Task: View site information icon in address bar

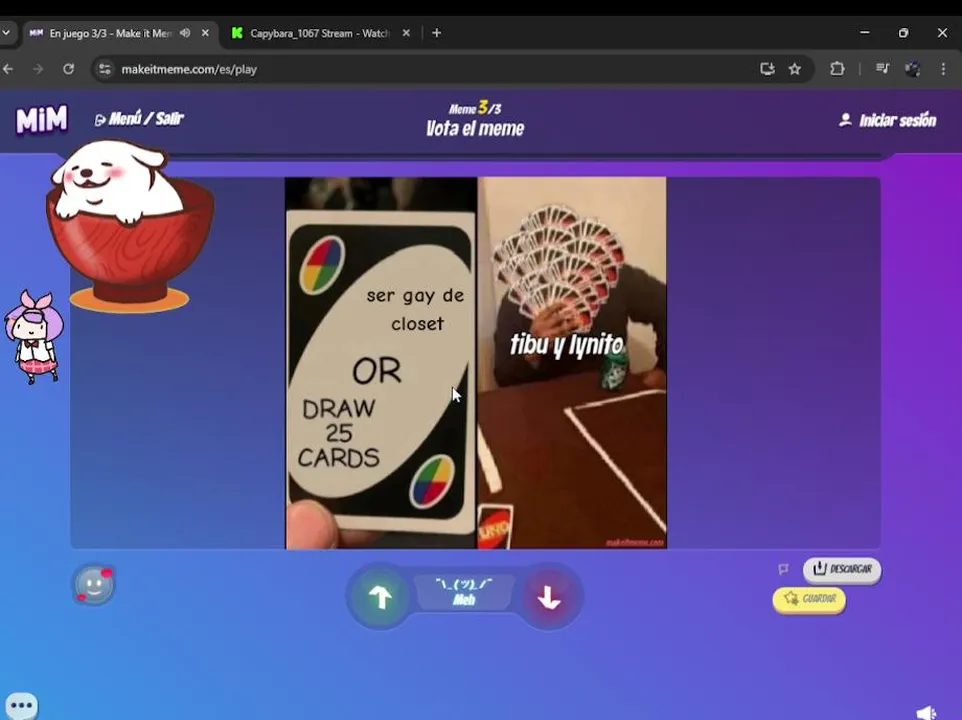Action: coord(105,69)
